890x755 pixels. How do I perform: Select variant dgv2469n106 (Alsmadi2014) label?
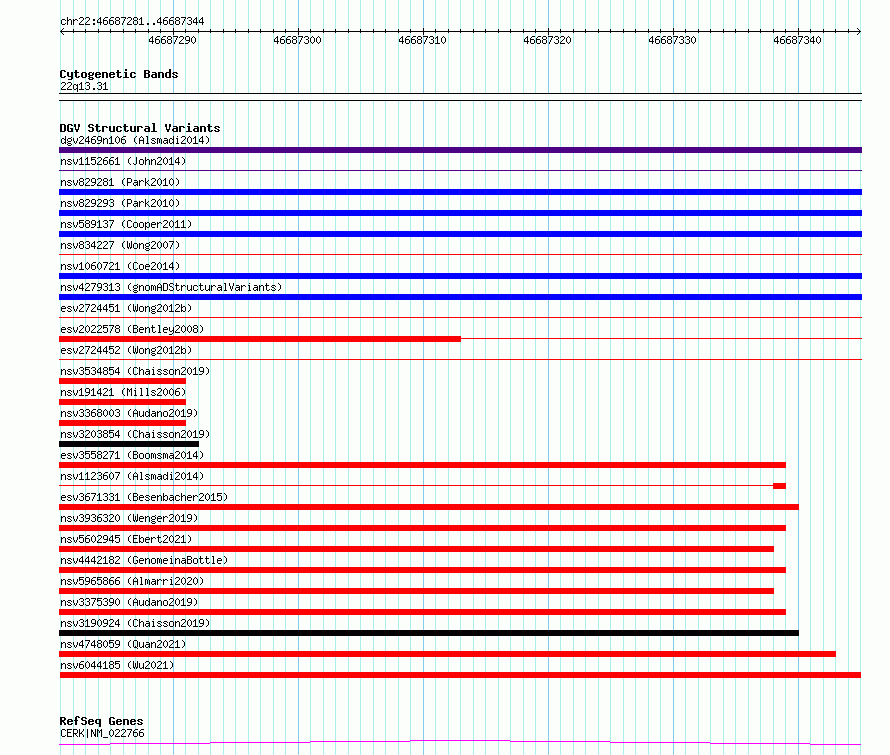click(x=135, y=140)
